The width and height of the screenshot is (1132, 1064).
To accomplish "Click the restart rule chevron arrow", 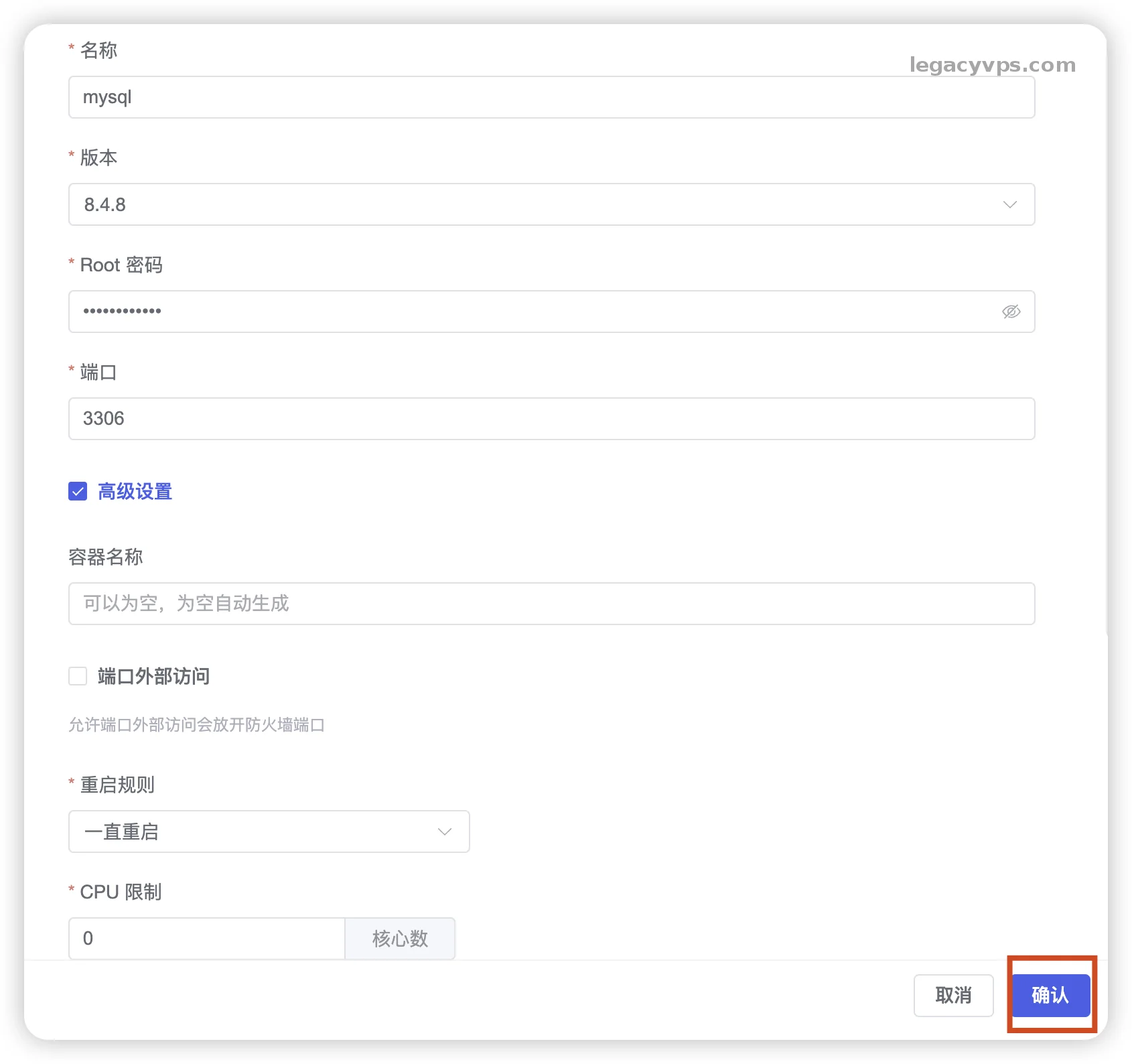I will tap(444, 832).
